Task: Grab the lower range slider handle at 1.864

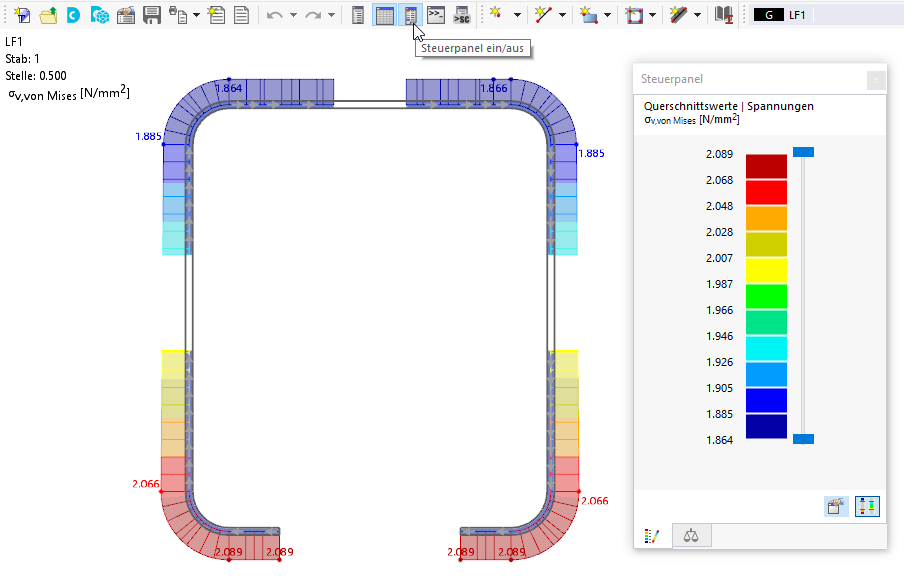Action: pyautogui.click(x=803, y=439)
